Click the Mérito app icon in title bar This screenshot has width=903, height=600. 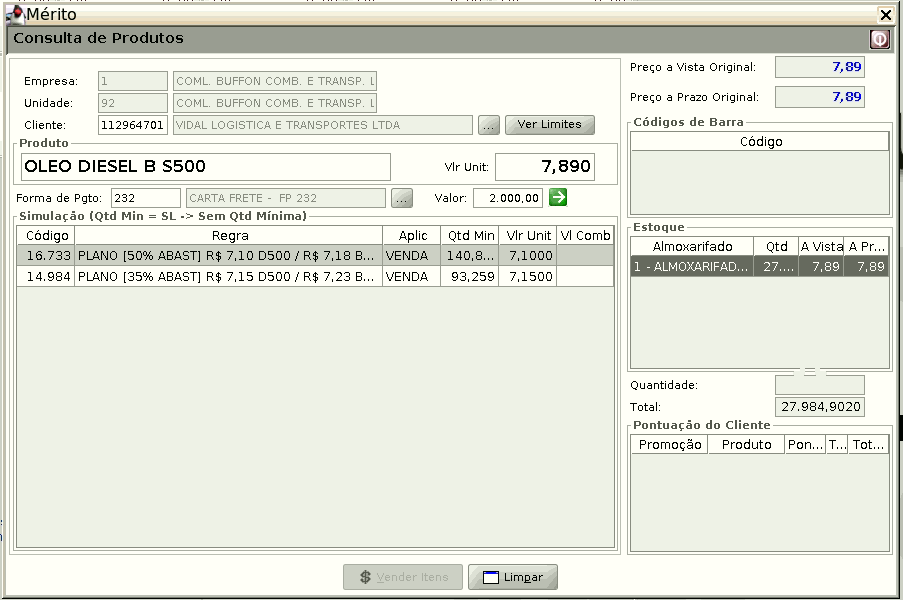14,14
